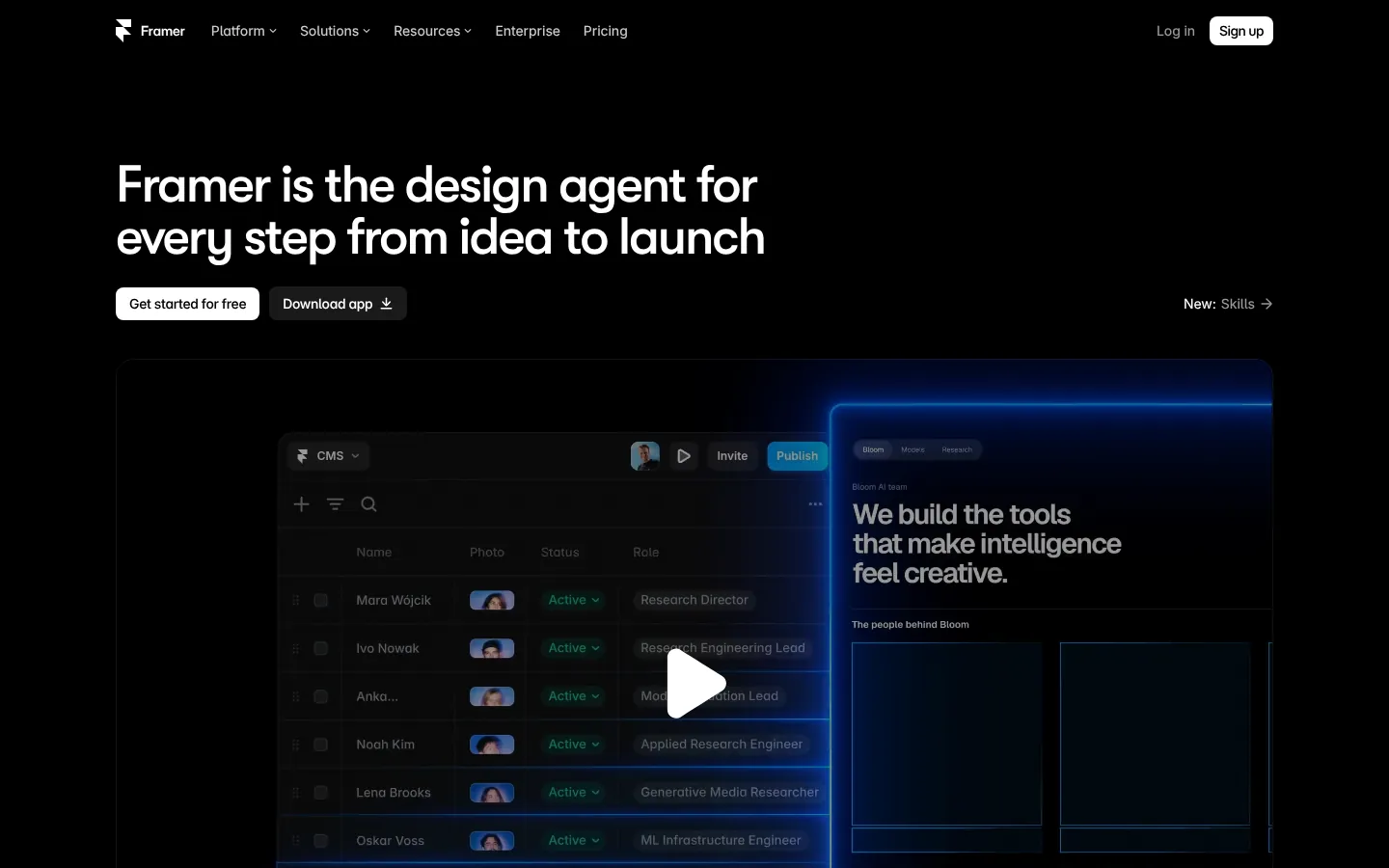Click the drag handle for Mara Wójcik row

point(296,600)
